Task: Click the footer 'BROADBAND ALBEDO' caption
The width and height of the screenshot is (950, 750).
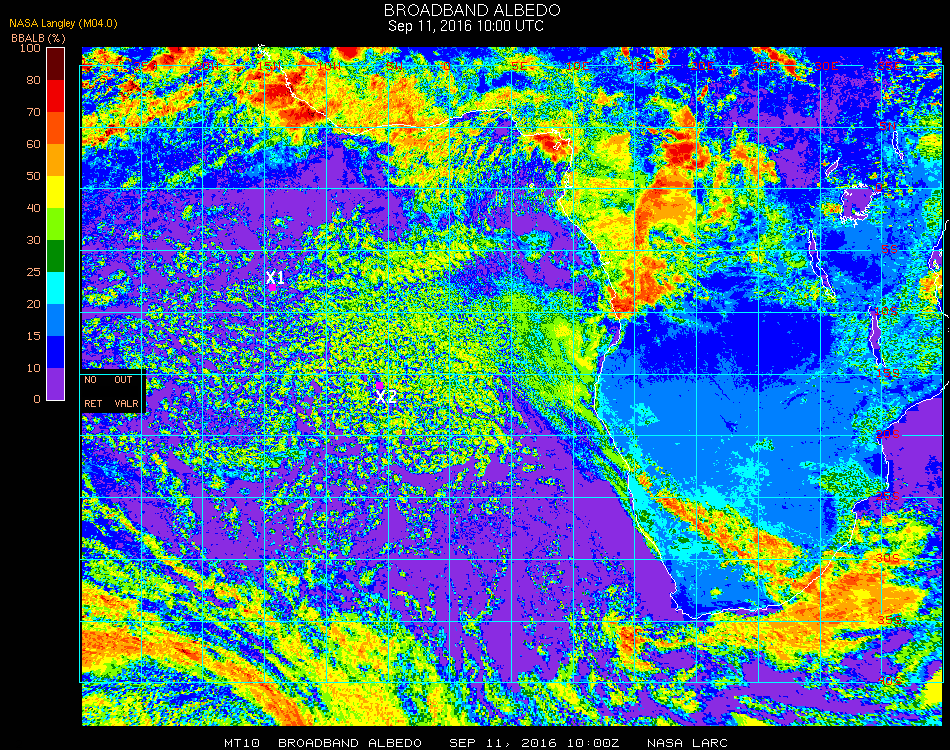Action: (350, 743)
